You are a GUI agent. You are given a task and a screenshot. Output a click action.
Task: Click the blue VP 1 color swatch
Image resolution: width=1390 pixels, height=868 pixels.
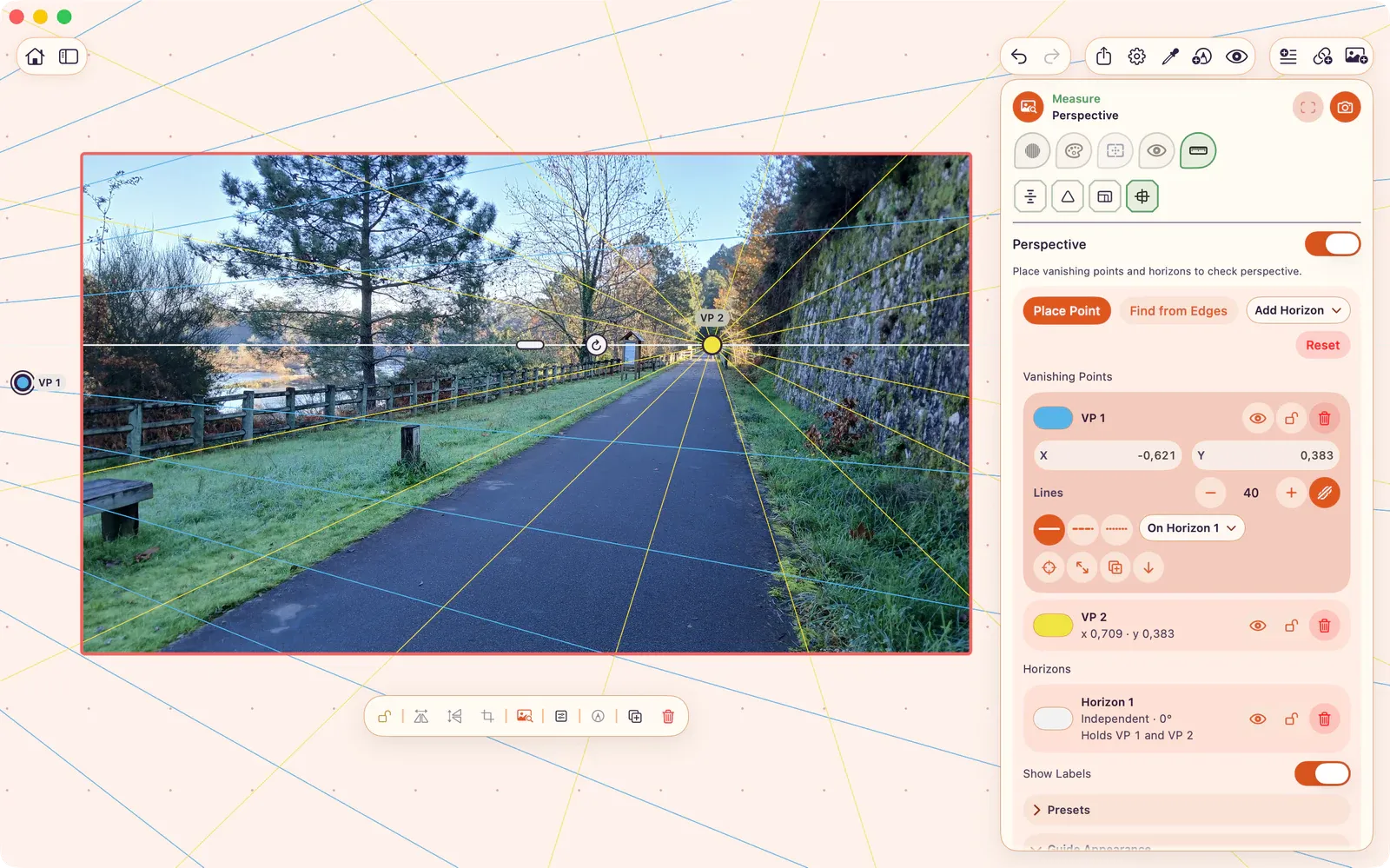click(1053, 418)
